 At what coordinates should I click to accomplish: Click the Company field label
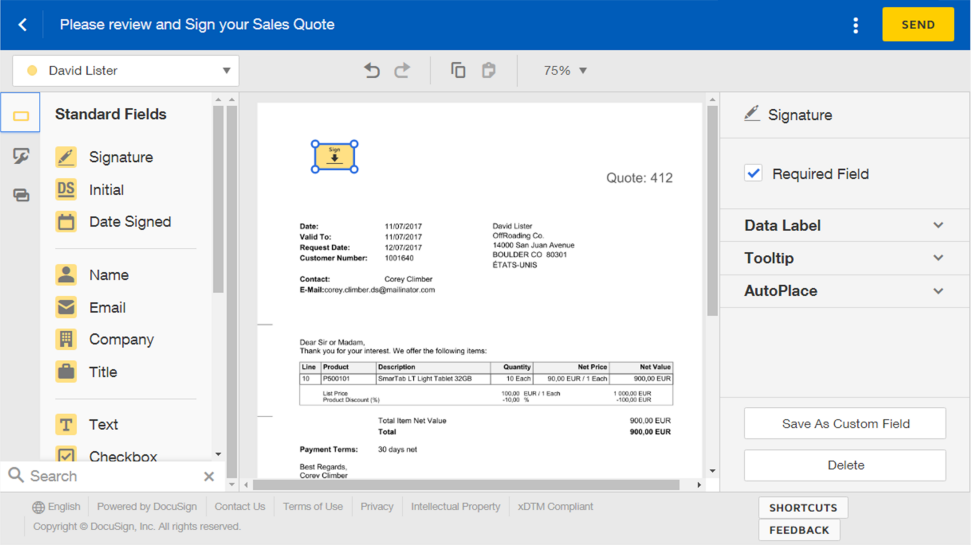121,339
